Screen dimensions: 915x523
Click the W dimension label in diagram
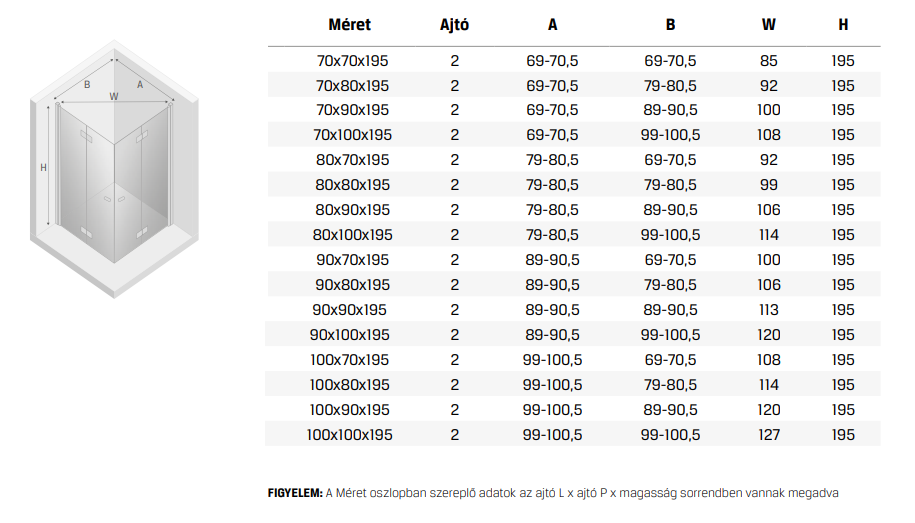[114, 96]
